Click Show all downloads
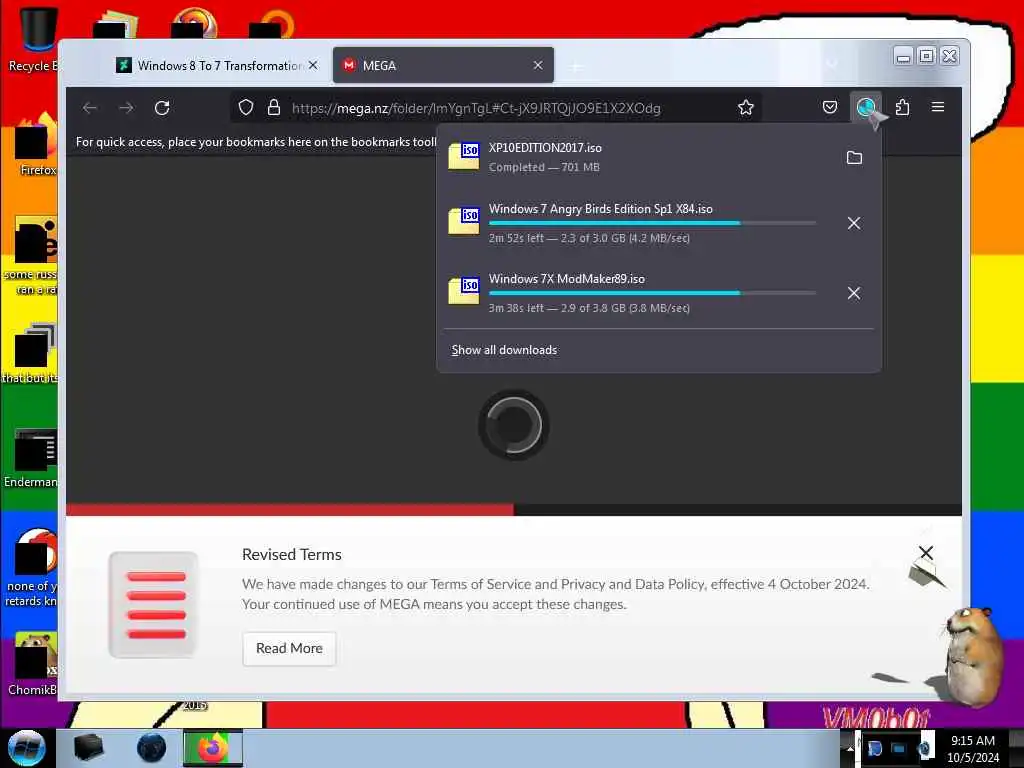The image size is (1024, 768). point(504,350)
